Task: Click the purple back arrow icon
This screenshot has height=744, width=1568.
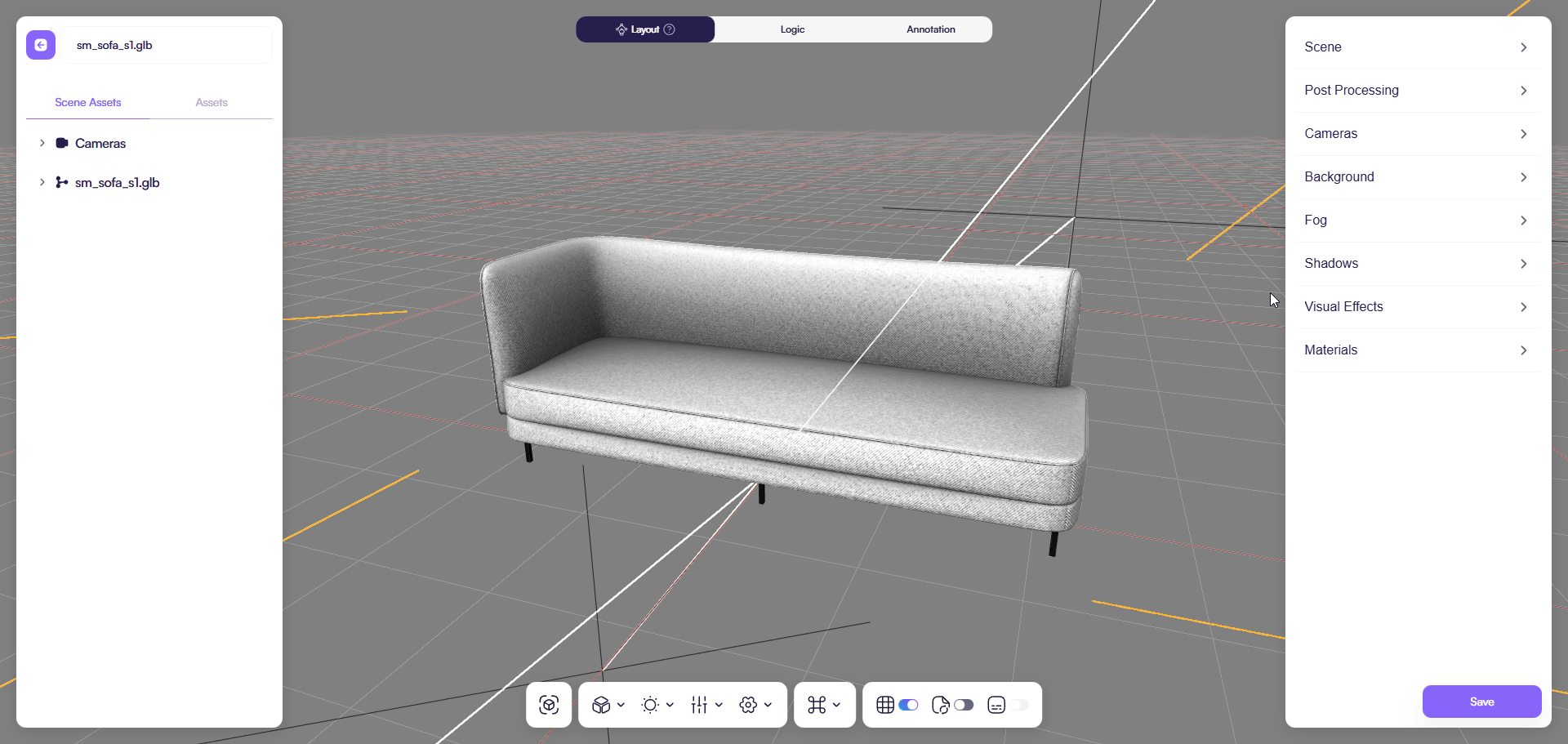Action: [x=41, y=45]
